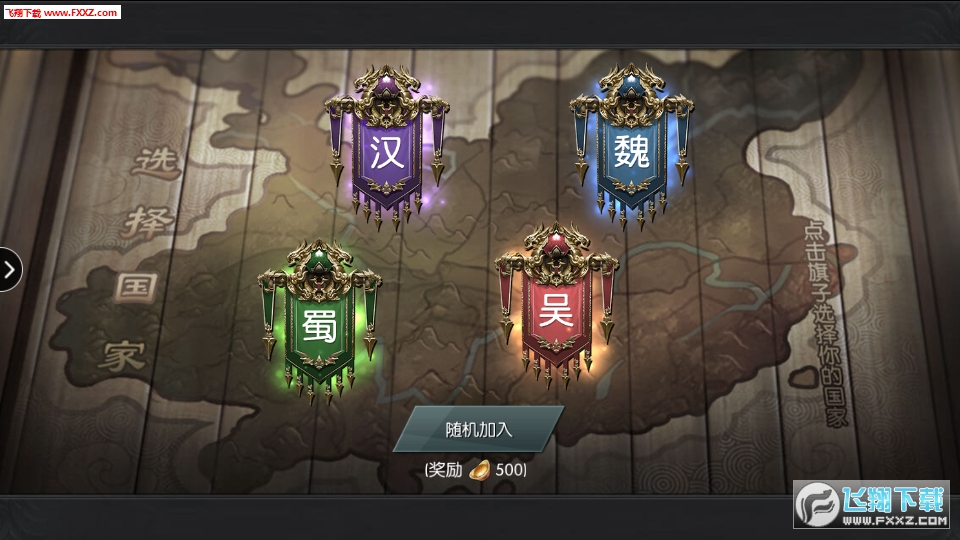Click the 点击旗子选择你的国家 hint text
The image size is (960, 540).
point(826,324)
